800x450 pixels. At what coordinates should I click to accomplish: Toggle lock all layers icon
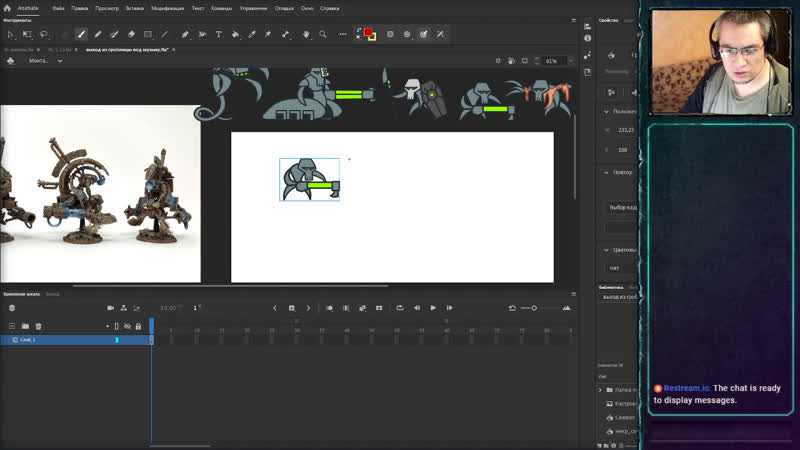tap(138, 326)
